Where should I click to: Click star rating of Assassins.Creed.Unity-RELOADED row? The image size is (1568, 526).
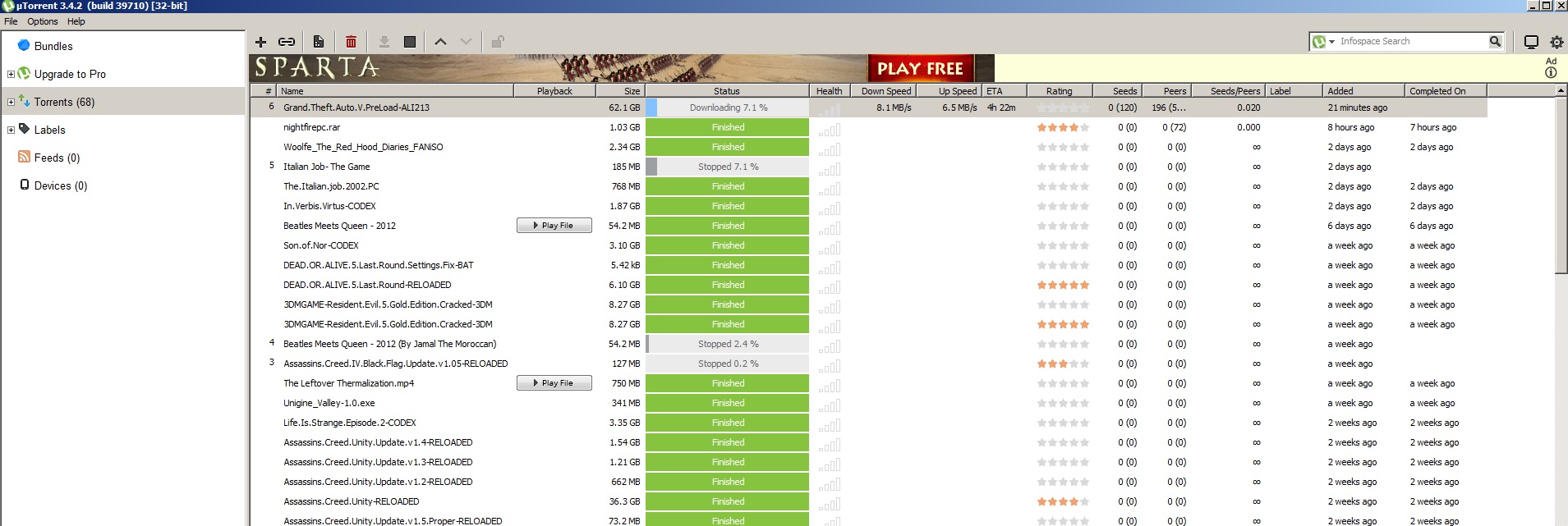pos(1063,501)
